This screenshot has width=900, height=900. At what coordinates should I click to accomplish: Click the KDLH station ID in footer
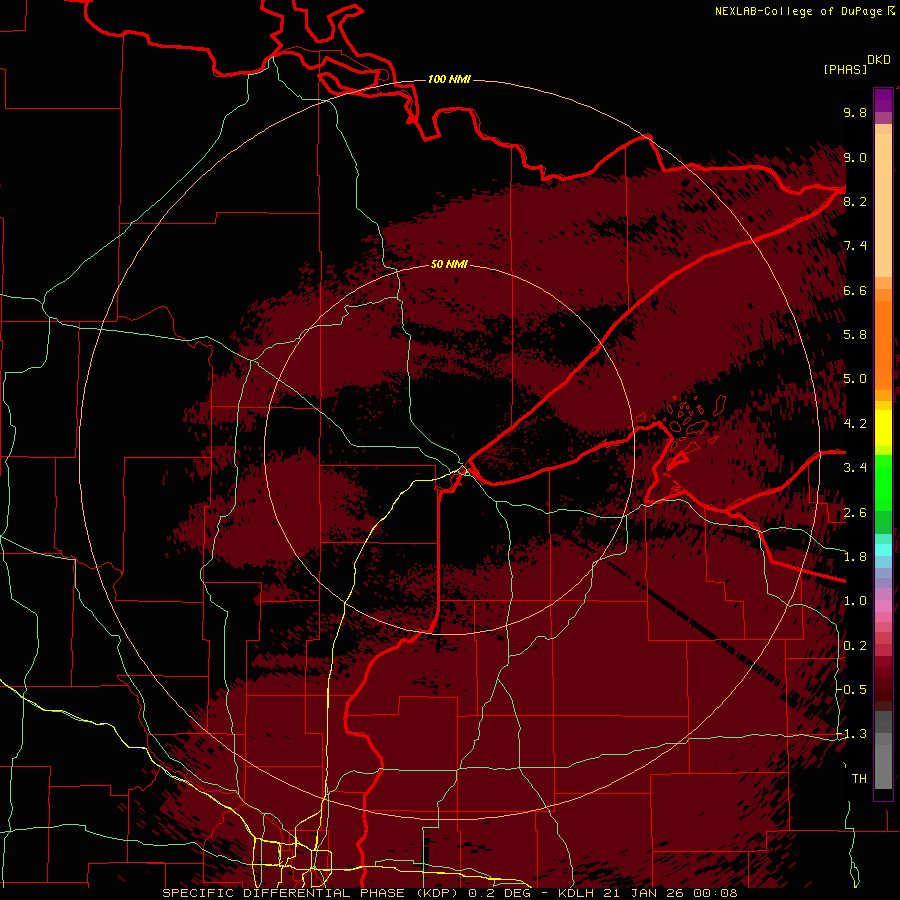[x=577, y=893]
